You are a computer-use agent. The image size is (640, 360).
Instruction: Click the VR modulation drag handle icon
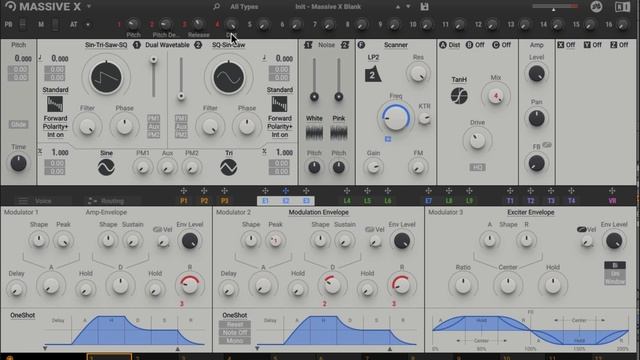612,191
